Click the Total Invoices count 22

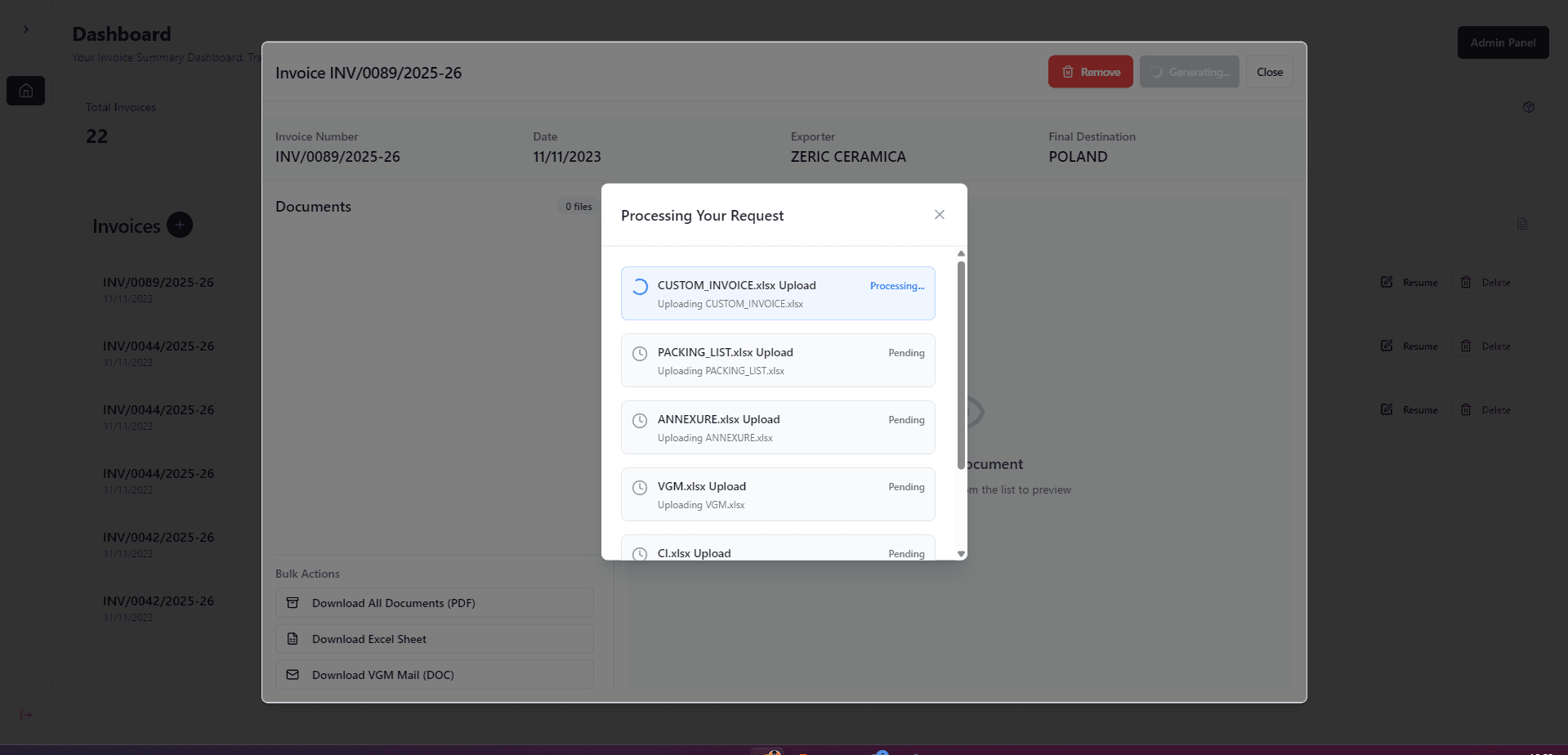pyautogui.click(x=96, y=136)
